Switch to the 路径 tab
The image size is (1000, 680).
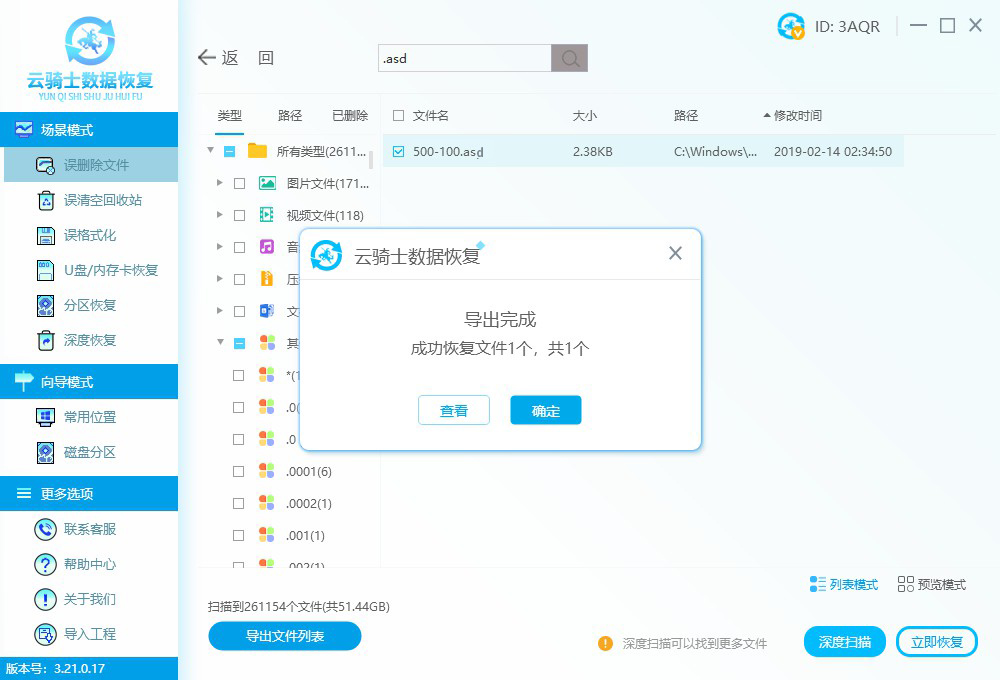(290, 115)
